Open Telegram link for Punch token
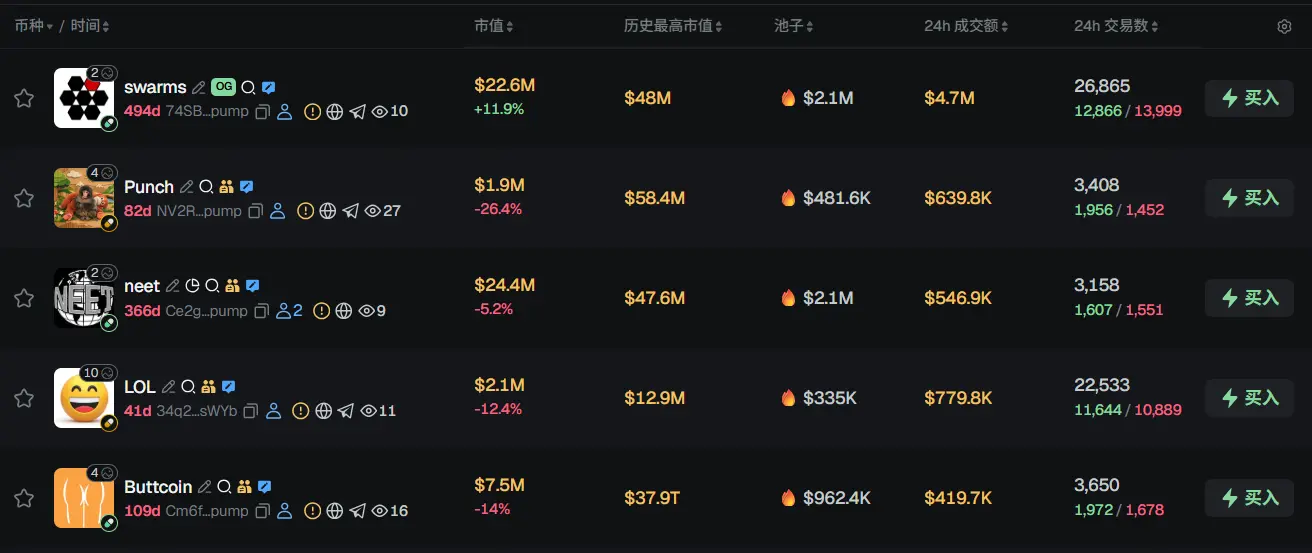The image size is (1312, 553). (x=350, y=211)
